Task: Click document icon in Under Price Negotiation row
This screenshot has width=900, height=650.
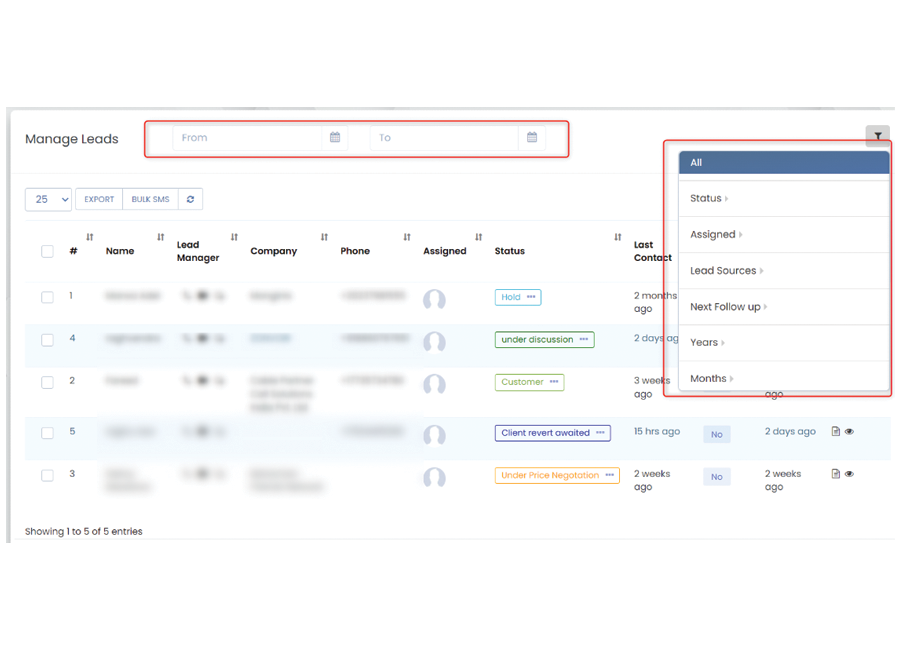Action: (836, 474)
